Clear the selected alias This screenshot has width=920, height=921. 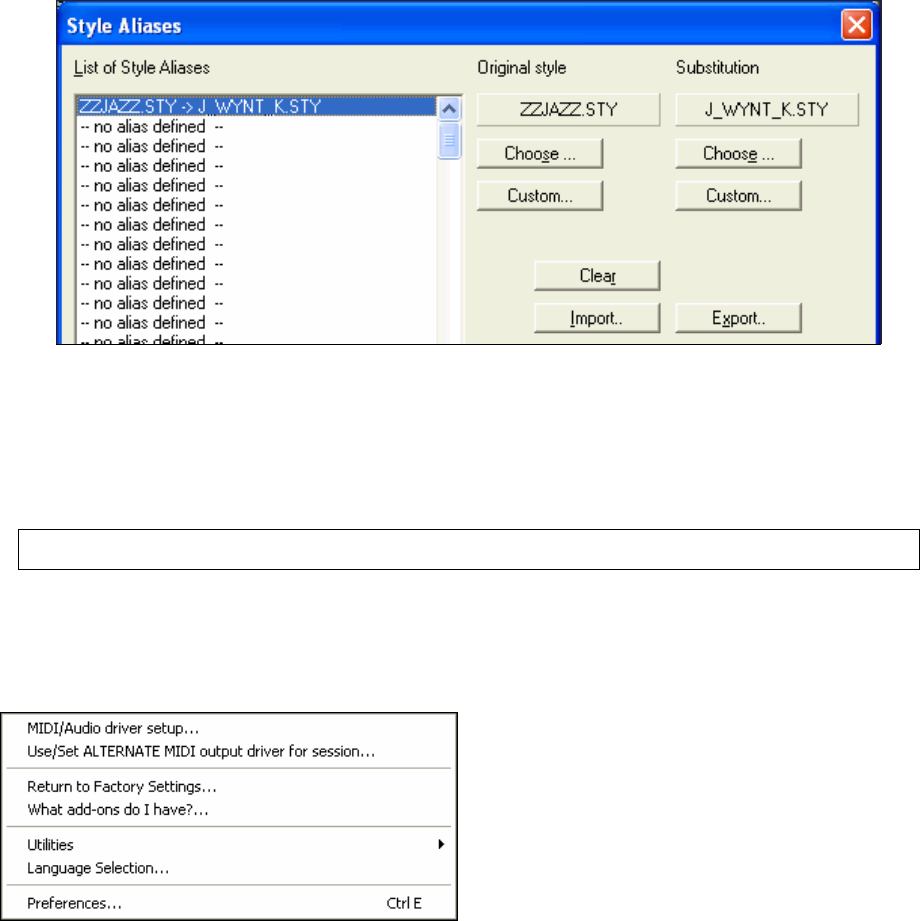(597, 275)
